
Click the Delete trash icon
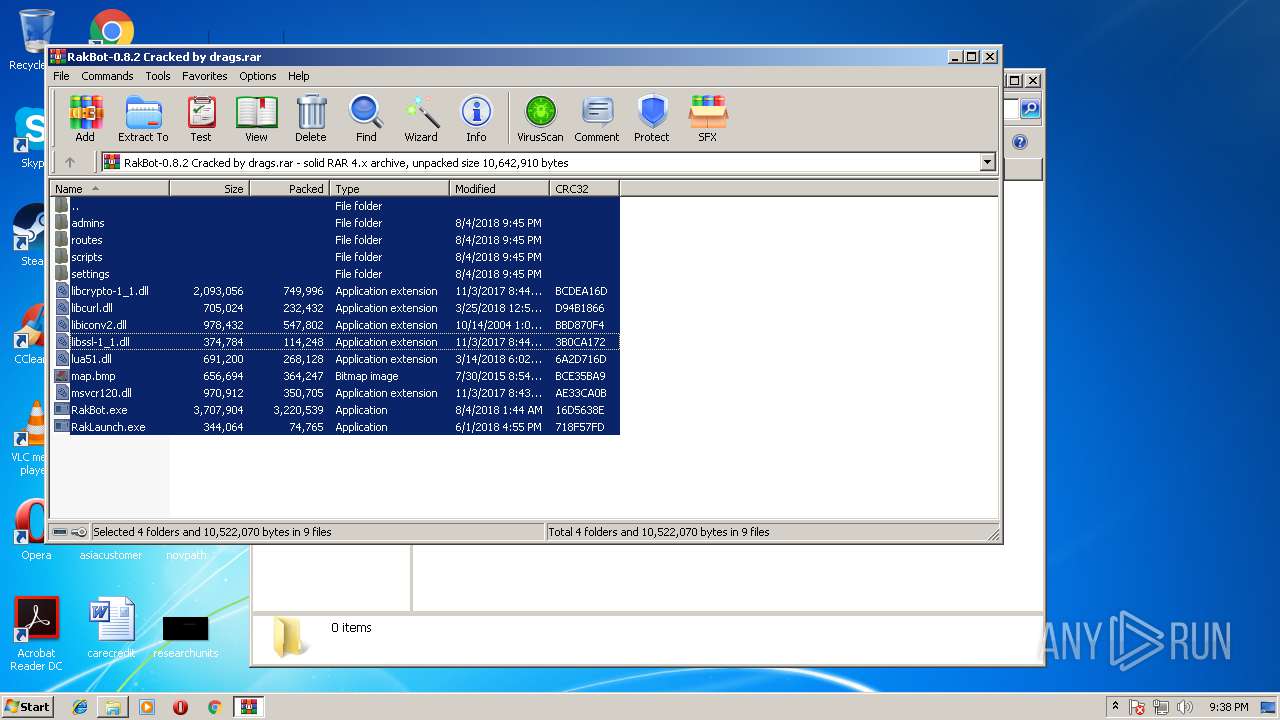(310, 119)
